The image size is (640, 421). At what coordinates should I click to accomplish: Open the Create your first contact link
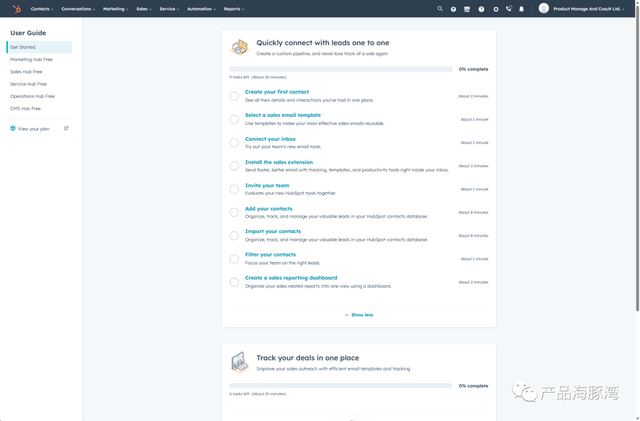pyautogui.click(x=277, y=92)
